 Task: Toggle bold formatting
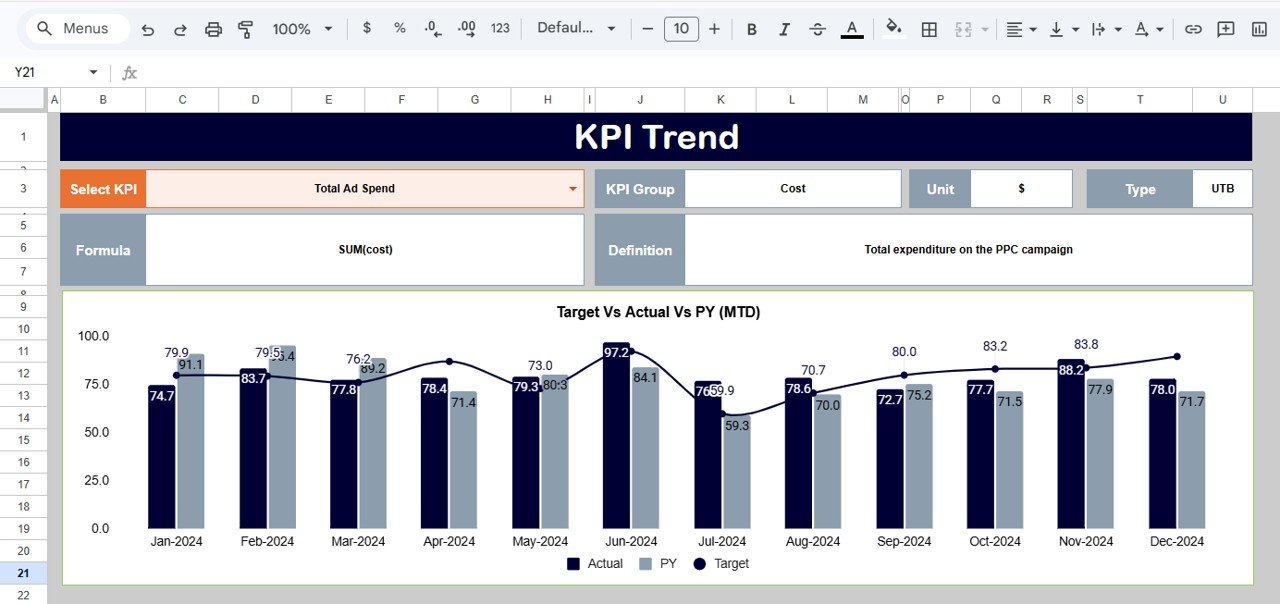click(x=751, y=29)
